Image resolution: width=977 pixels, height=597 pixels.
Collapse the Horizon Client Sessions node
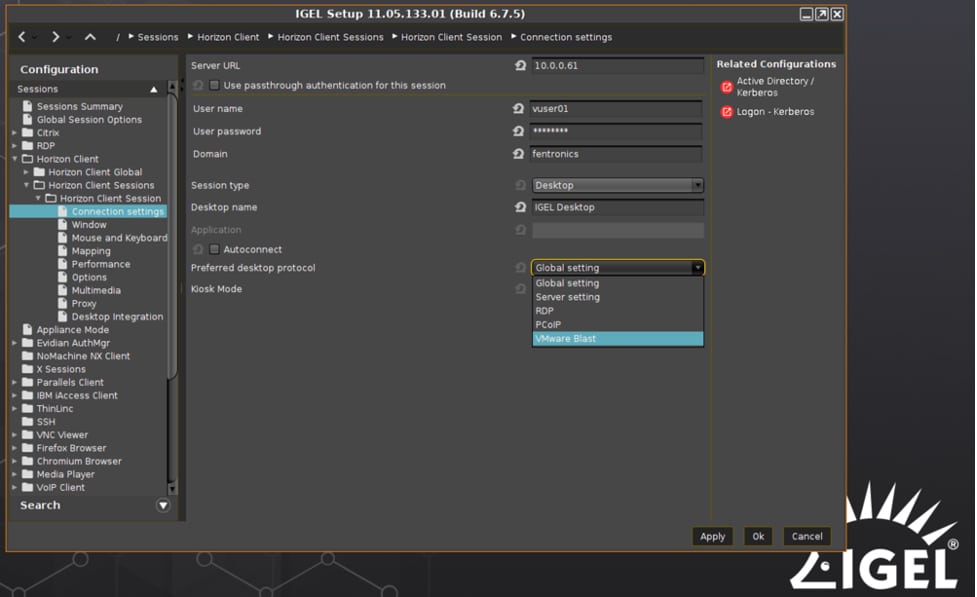point(26,185)
